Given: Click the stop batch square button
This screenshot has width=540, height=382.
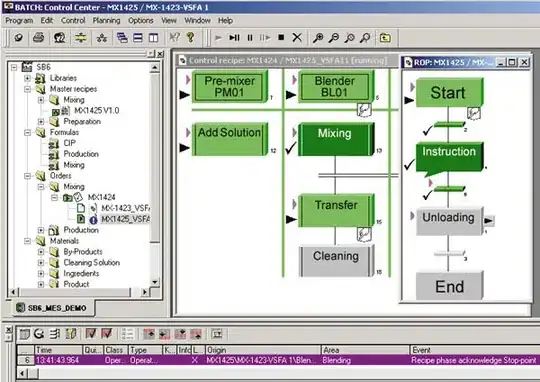Looking at the screenshot, I should pyautogui.click(x=281, y=37).
